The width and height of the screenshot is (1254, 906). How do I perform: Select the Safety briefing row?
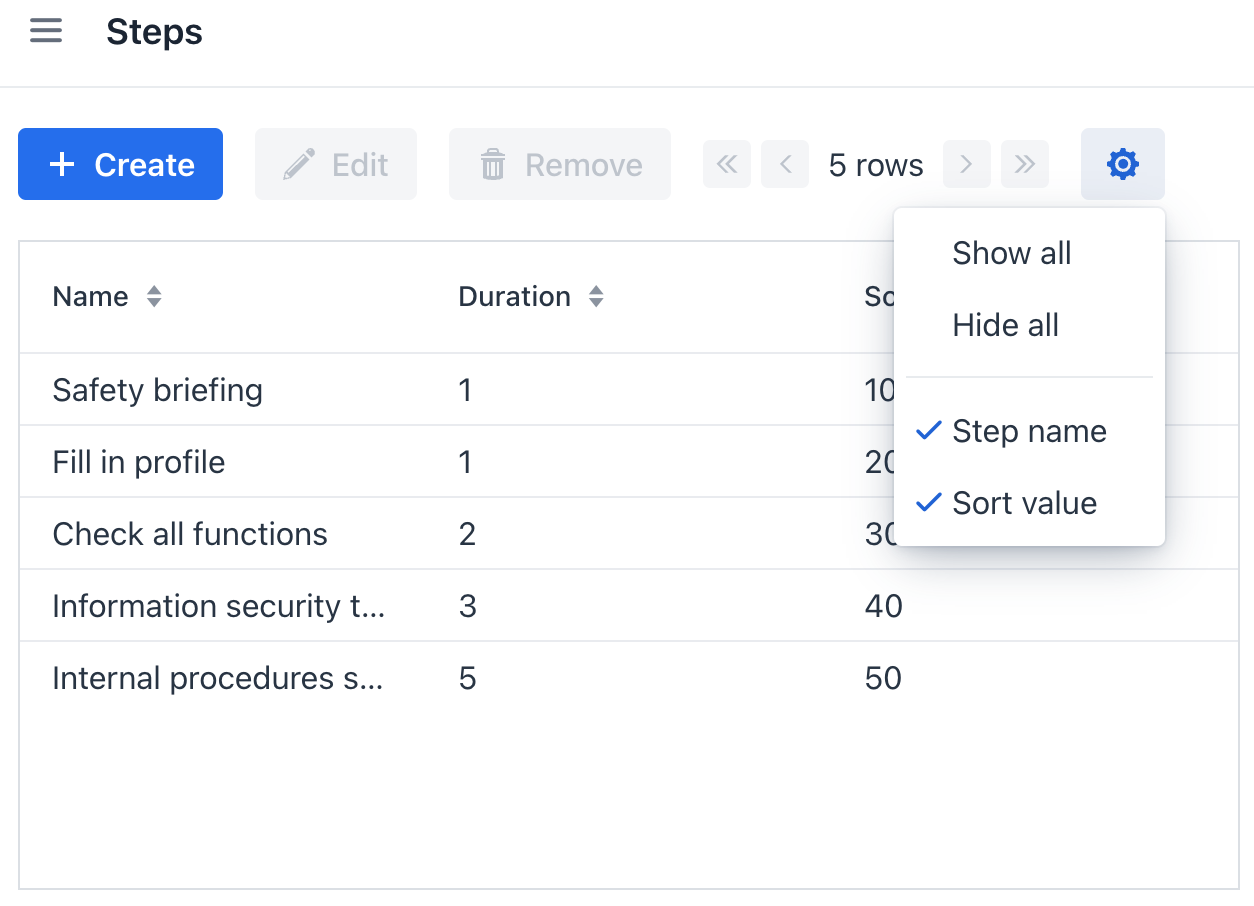(x=157, y=390)
